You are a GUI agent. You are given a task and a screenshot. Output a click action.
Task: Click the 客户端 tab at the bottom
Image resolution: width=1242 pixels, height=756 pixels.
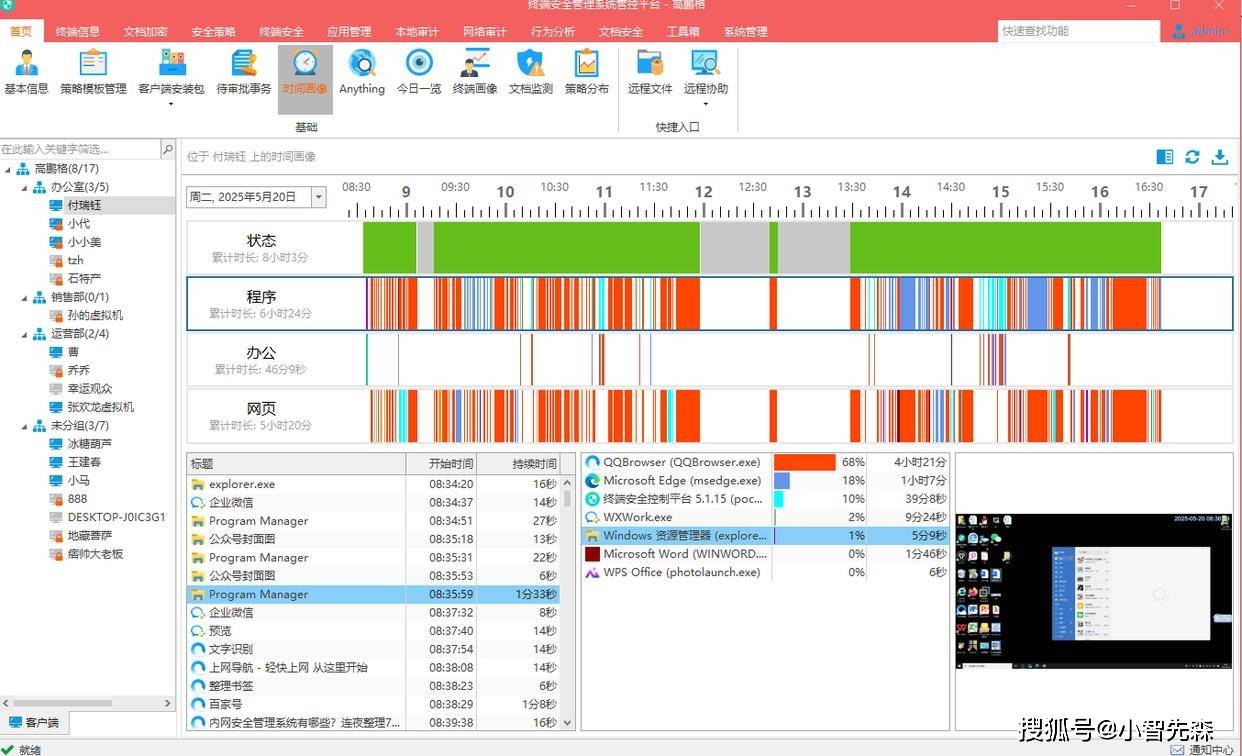pyautogui.click(x=34, y=723)
